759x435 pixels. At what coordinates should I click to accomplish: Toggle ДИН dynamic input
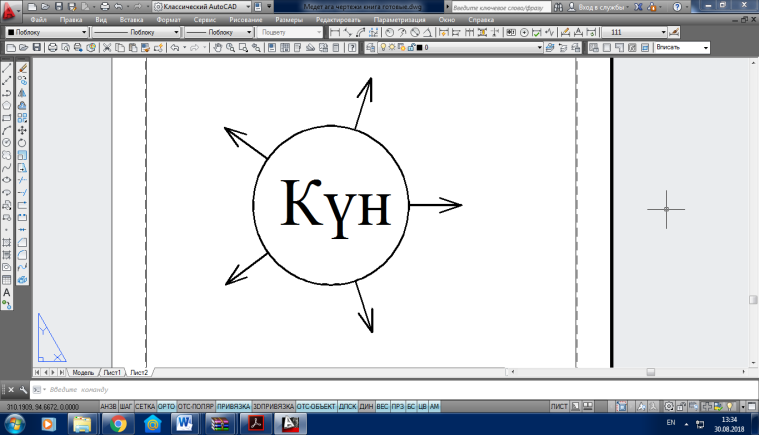pyautogui.click(x=366, y=406)
